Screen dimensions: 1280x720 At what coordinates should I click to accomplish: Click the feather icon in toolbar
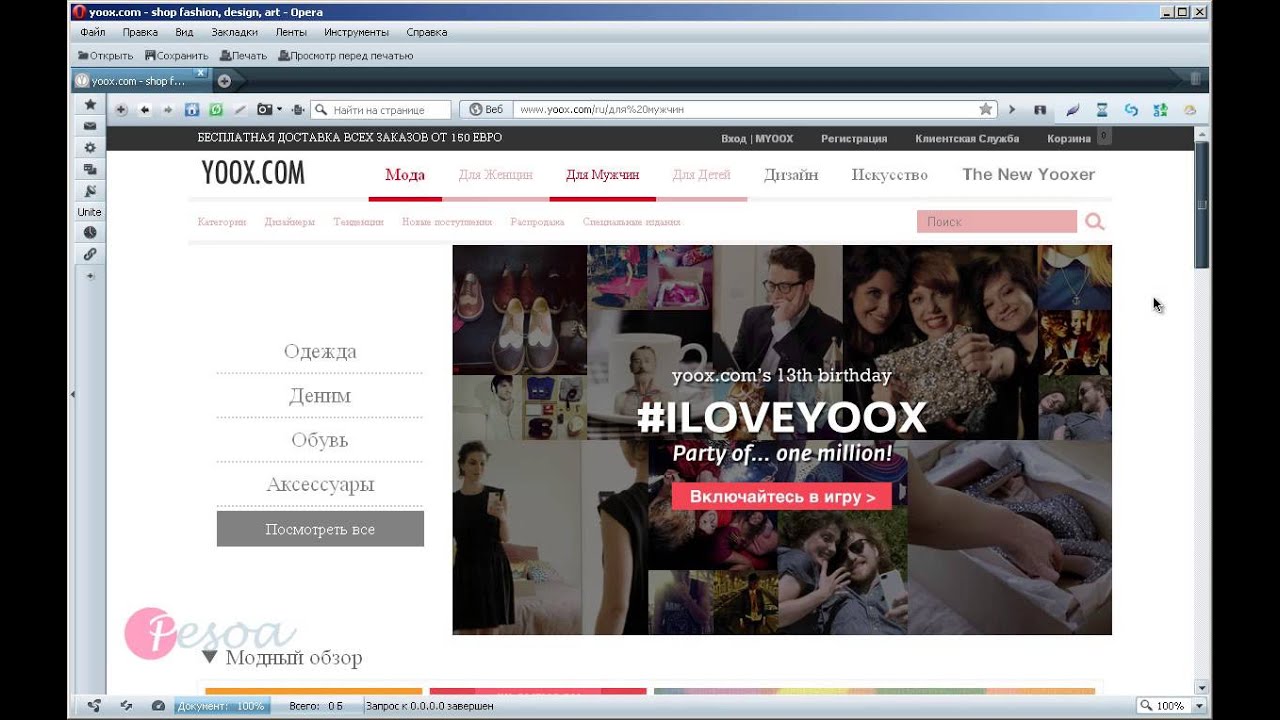[x=1073, y=110]
